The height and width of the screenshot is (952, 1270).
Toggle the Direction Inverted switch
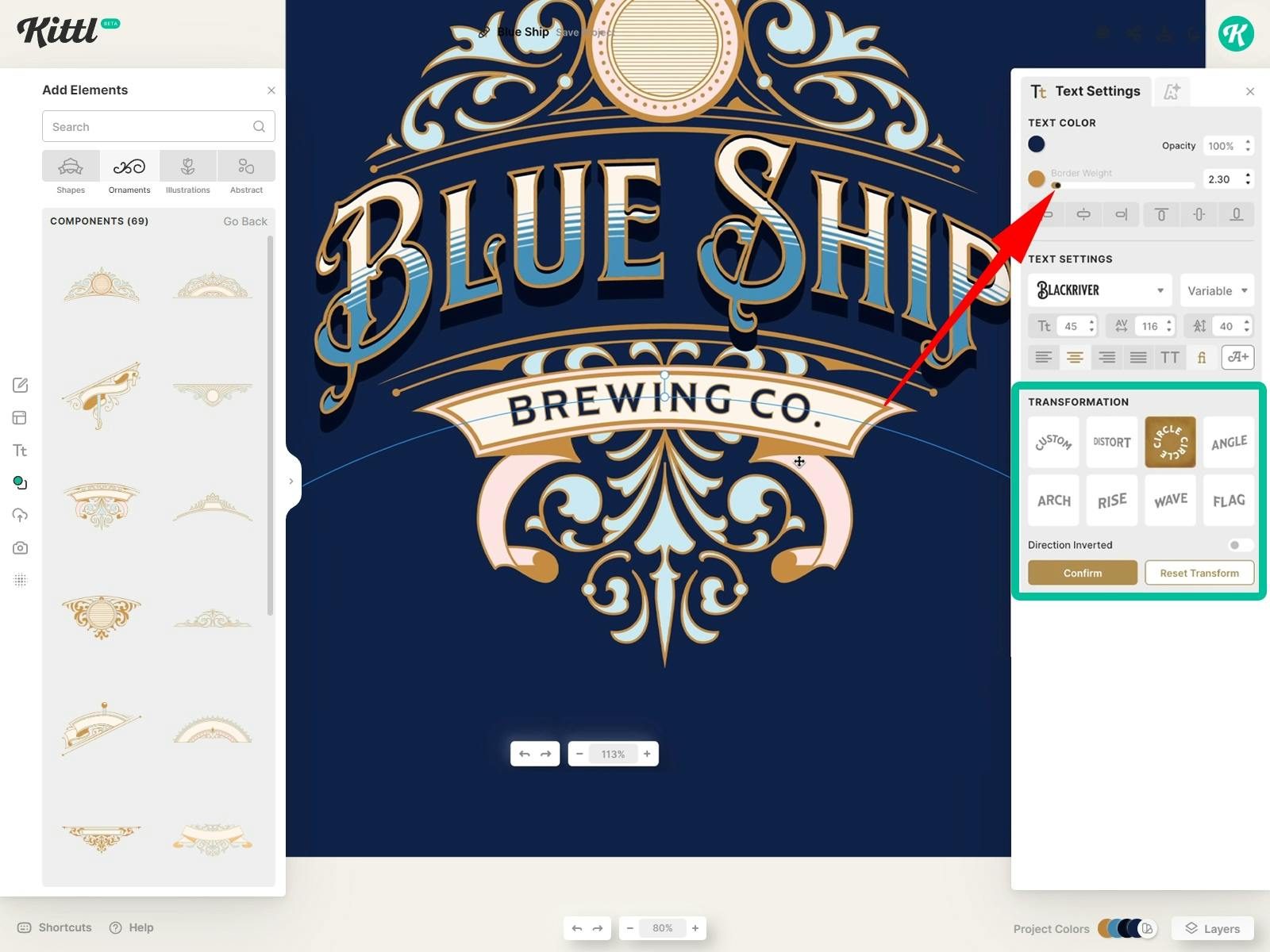[1239, 545]
